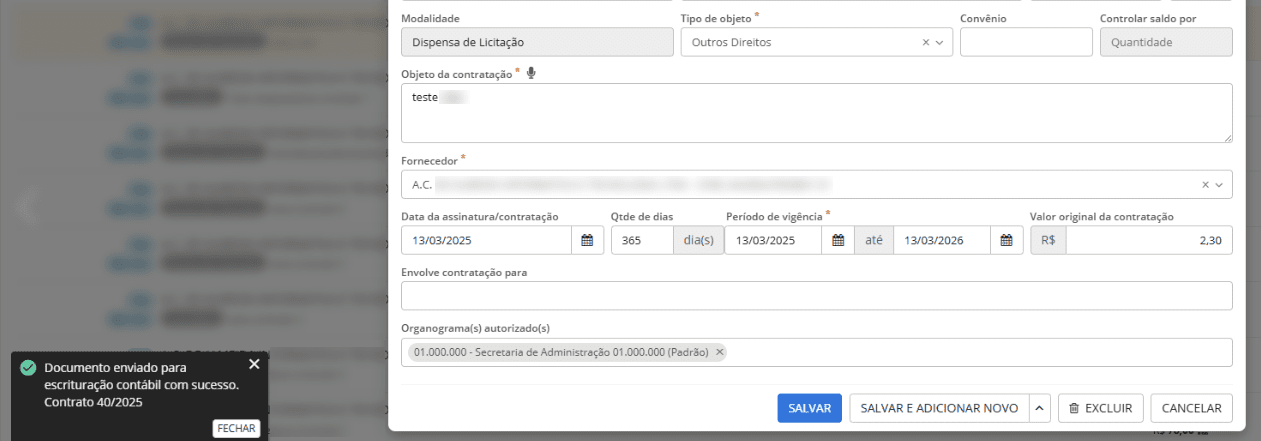
Task: Click the SALVAR button
Action: click(x=810, y=408)
